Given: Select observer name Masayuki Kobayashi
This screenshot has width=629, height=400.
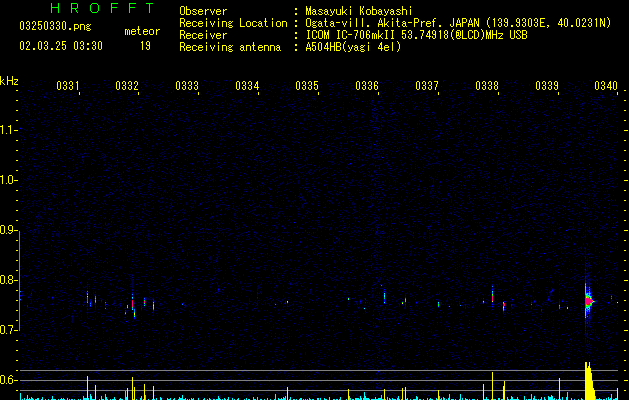Looking at the screenshot, I should pos(359,11).
